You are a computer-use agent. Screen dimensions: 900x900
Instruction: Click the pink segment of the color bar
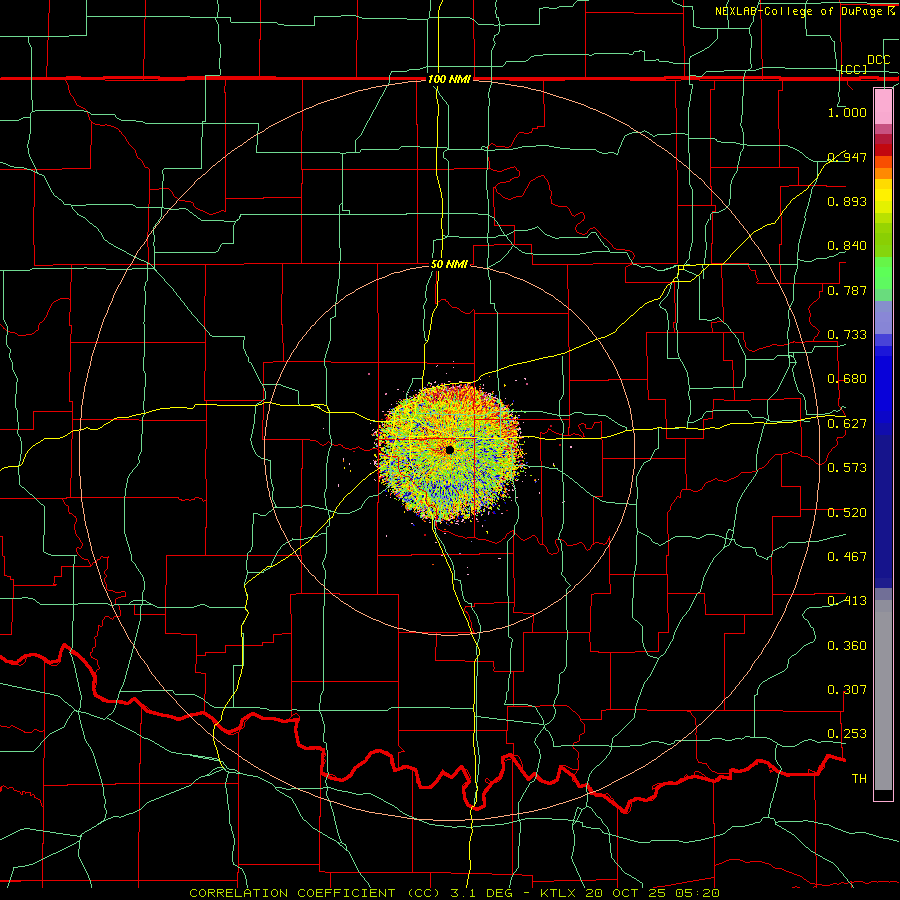point(883,106)
